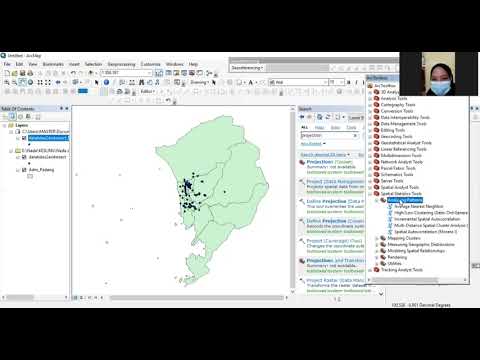
Task: Select the Data Management Tools toolbox
Action: [x=403, y=124]
